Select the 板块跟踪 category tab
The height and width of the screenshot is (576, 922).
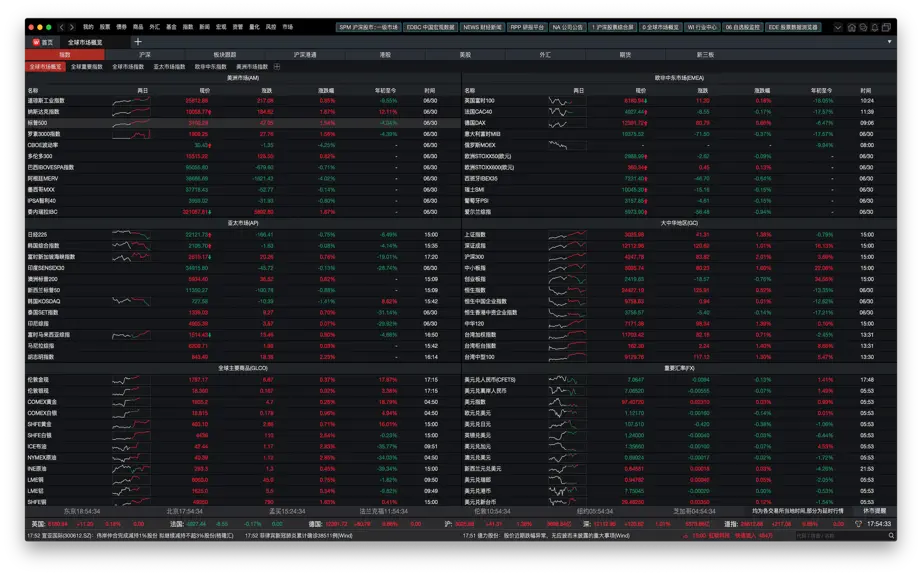point(225,55)
